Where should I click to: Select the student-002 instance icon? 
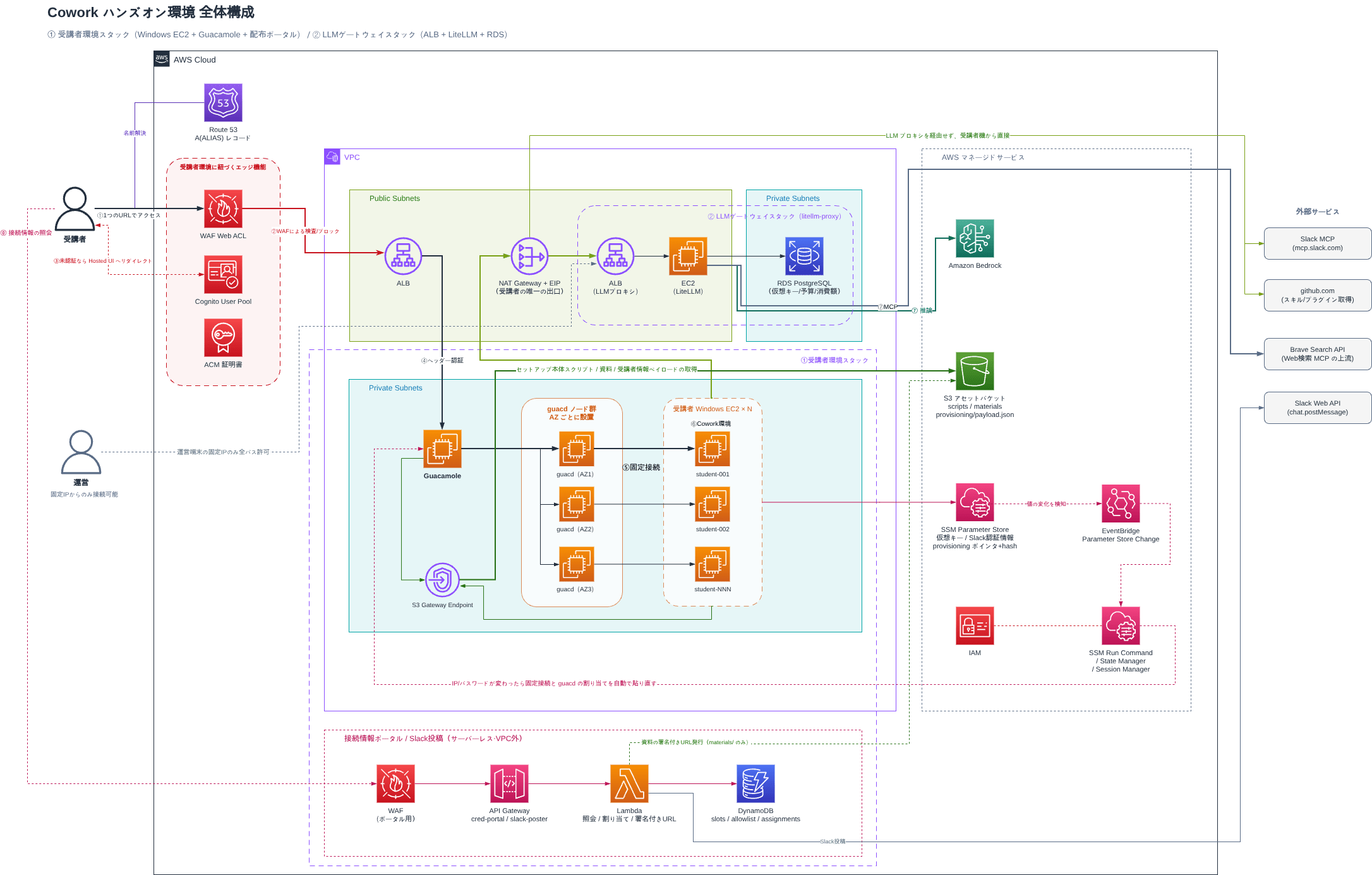712,504
